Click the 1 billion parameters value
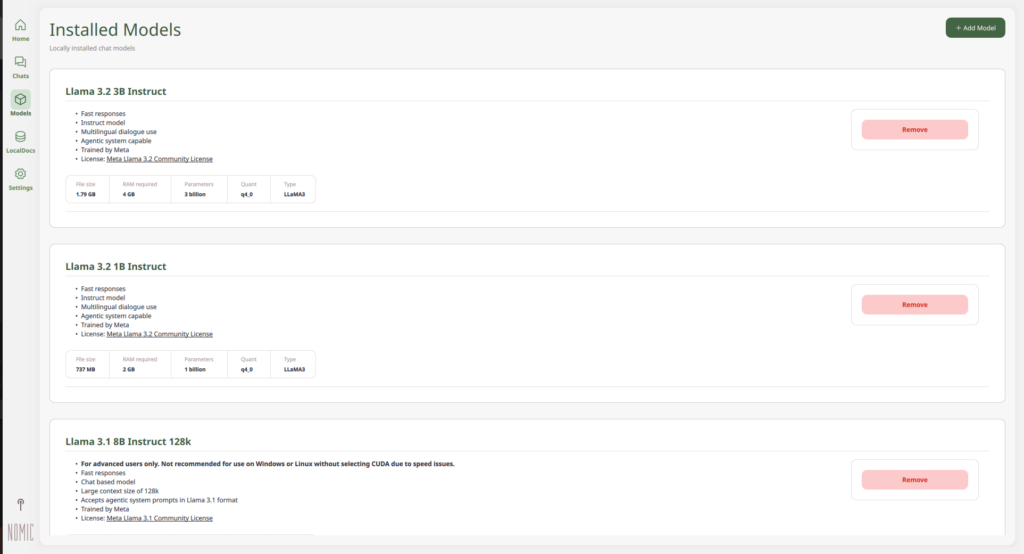The width and height of the screenshot is (1024, 554). pos(195,369)
